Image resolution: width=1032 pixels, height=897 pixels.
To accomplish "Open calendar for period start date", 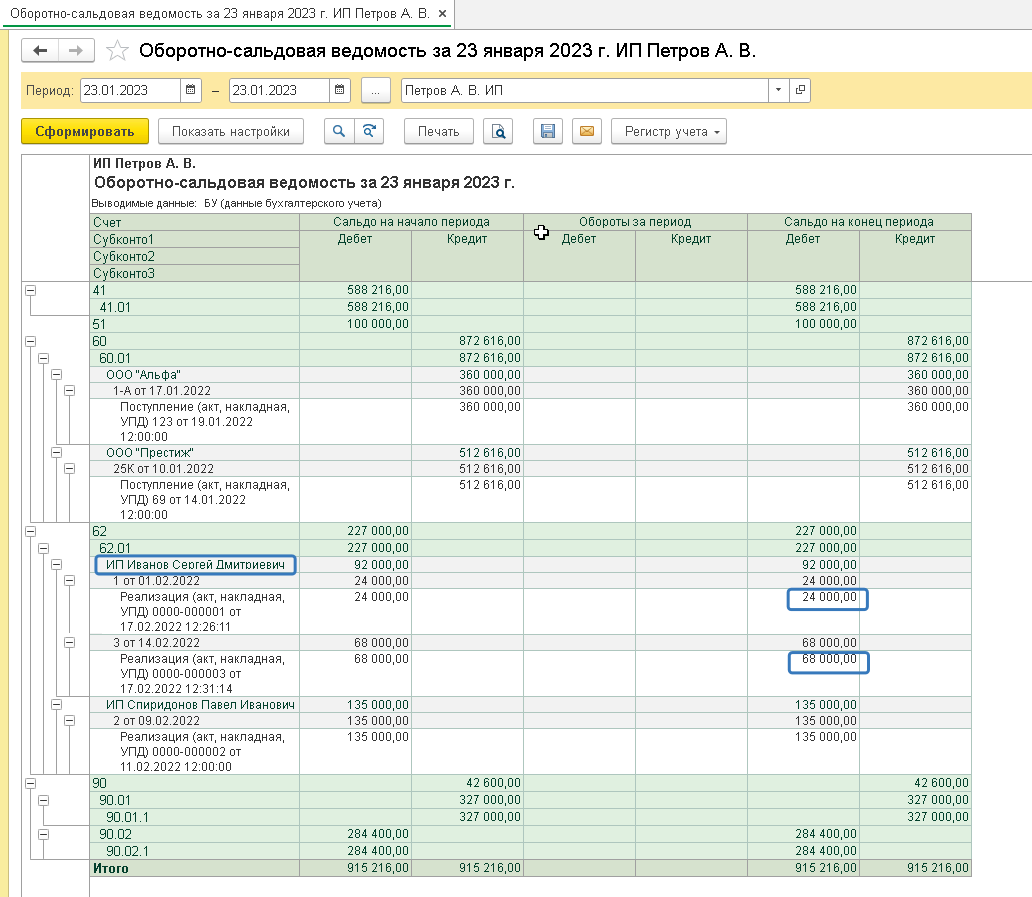I will [x=191, y=91].
